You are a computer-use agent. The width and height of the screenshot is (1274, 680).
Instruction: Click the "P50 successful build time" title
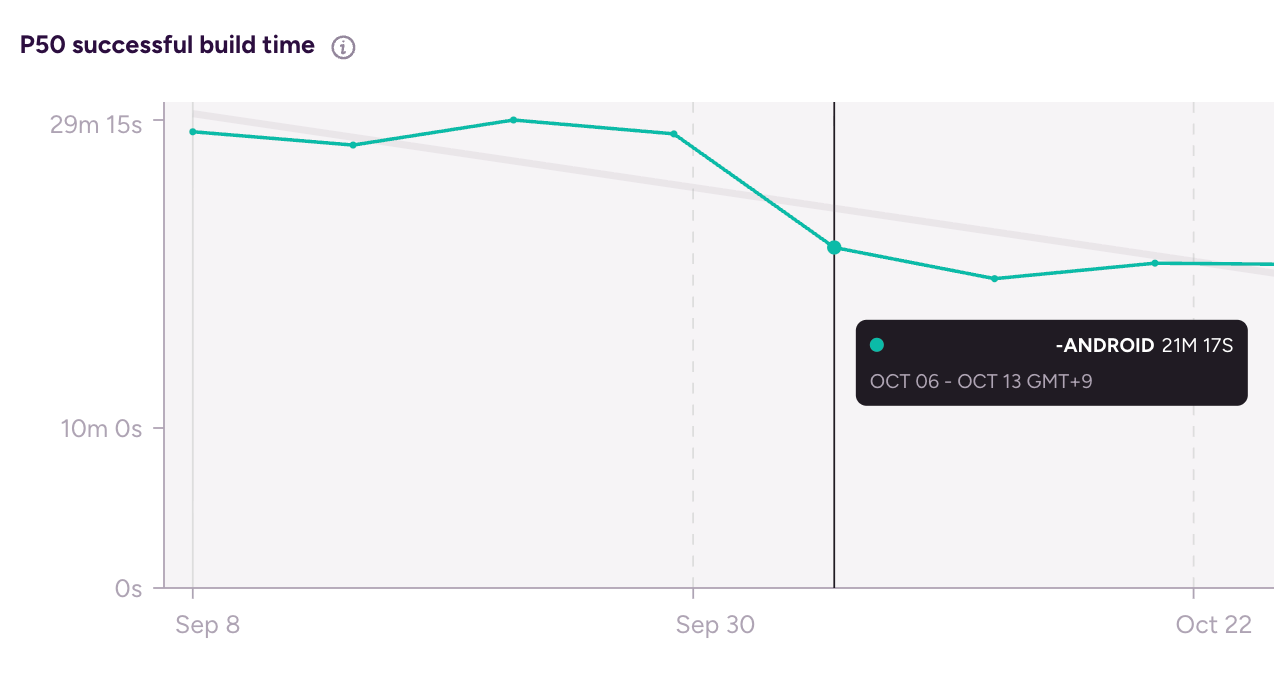168,45
